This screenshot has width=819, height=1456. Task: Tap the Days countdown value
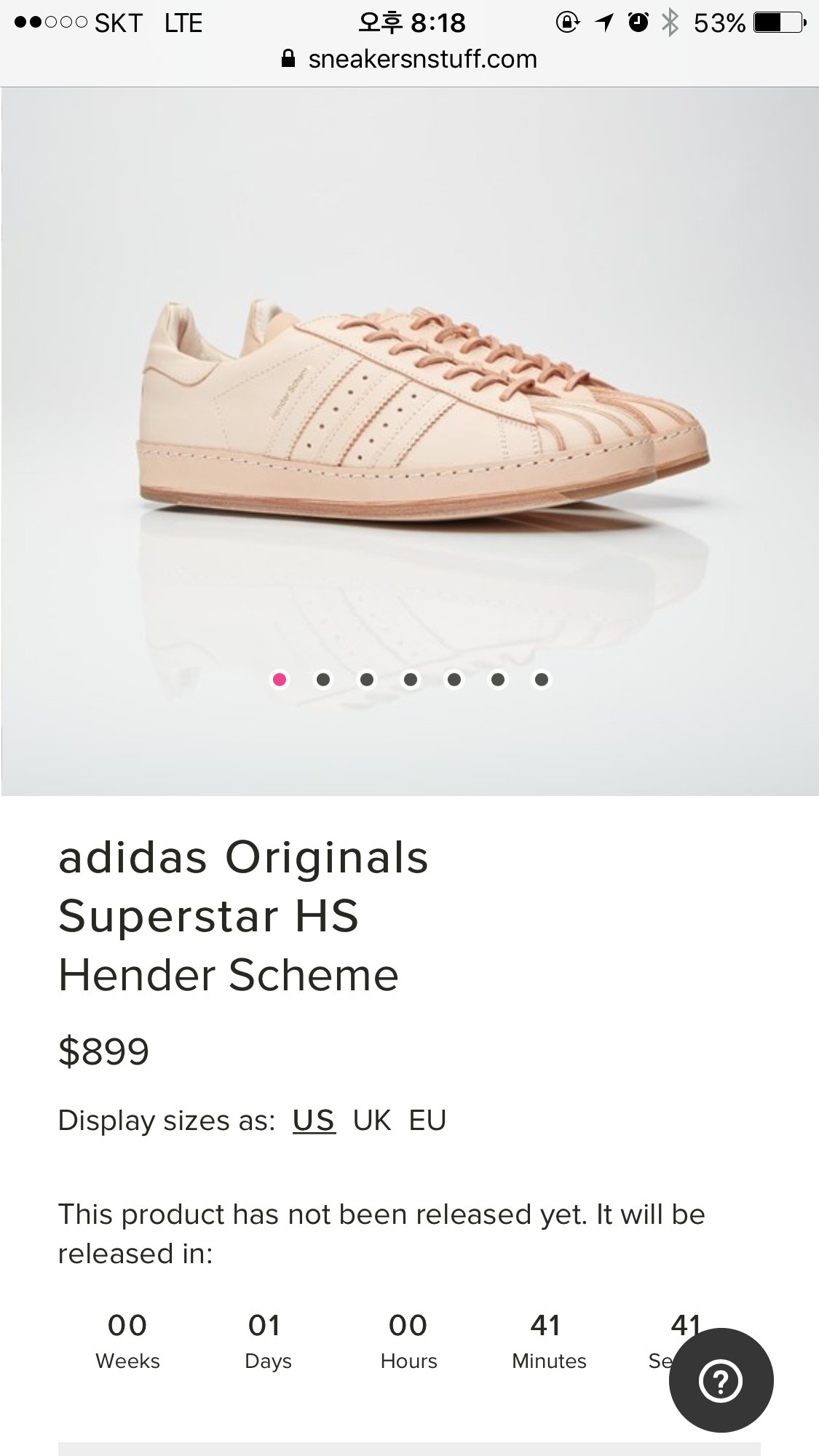coord(264,1326)
